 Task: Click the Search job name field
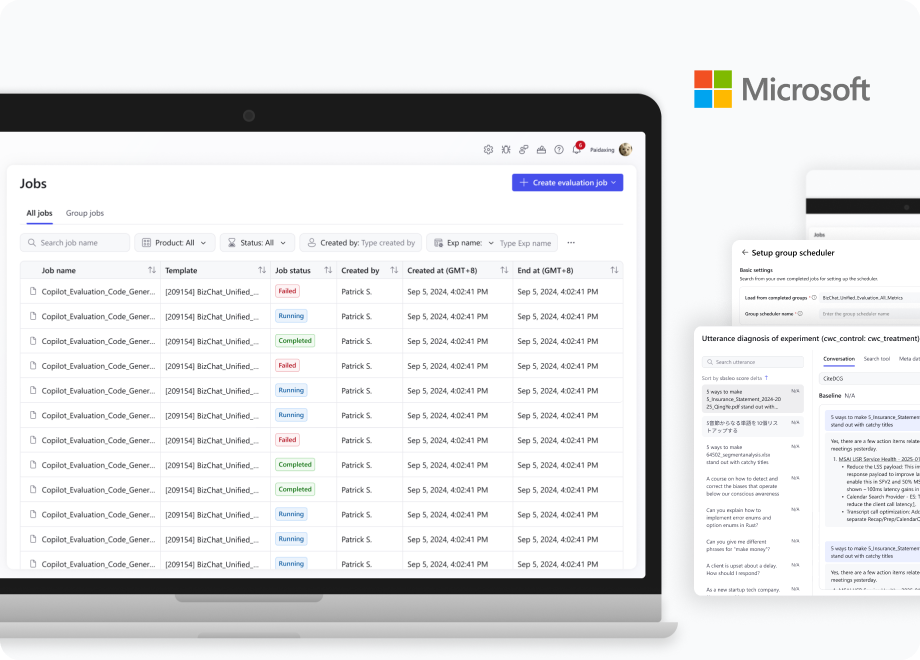(x=75, y=242)
